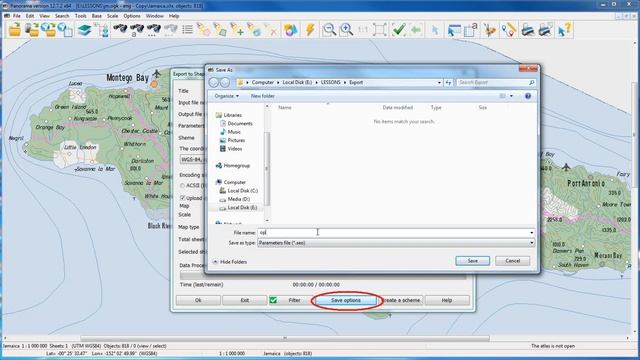Open the Save as type combo box
Screen dimensions: 640x360
pos(396,243)
